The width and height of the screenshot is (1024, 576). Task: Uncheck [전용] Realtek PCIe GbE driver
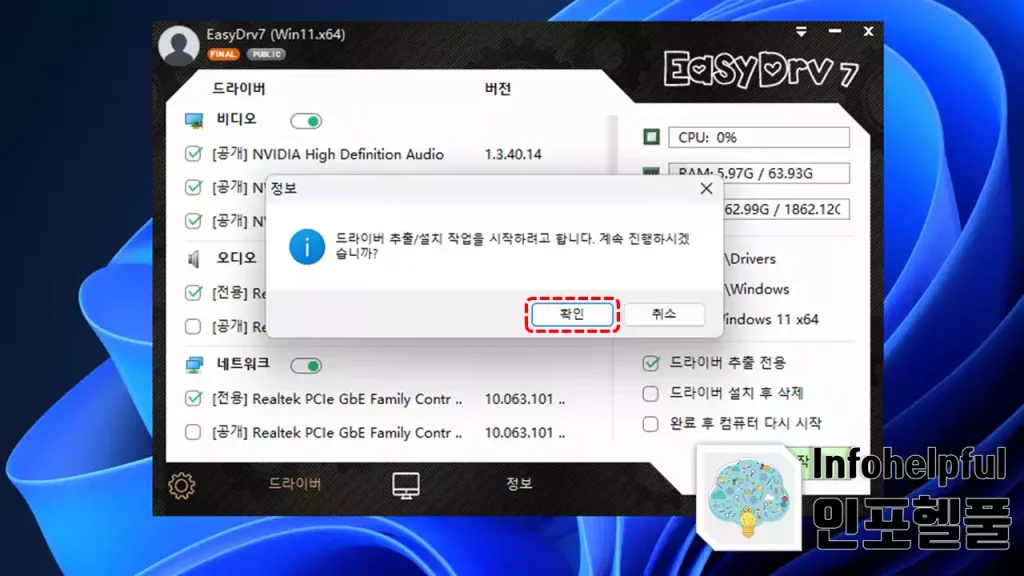tap(193, 398)
